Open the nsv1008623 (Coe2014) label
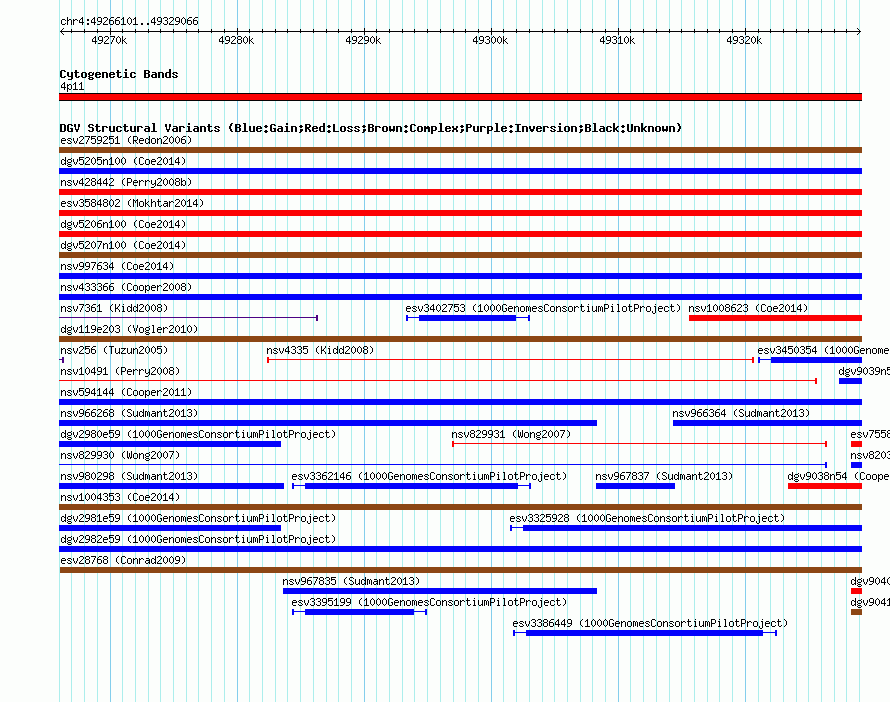This screenshot has width=890, height=702. pos(748,308)
